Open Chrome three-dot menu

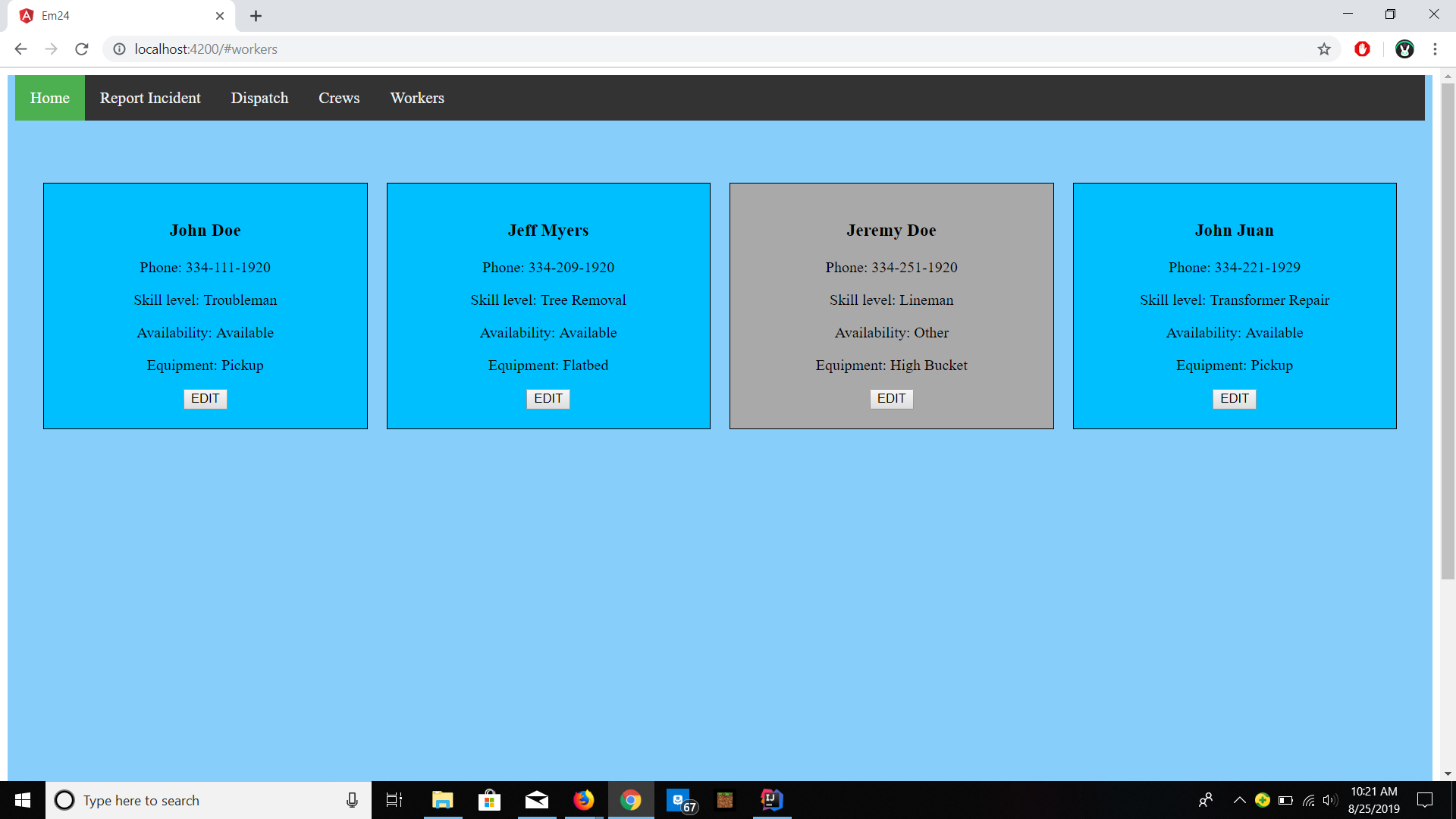pyautogui.click(x=1435, y=49)
